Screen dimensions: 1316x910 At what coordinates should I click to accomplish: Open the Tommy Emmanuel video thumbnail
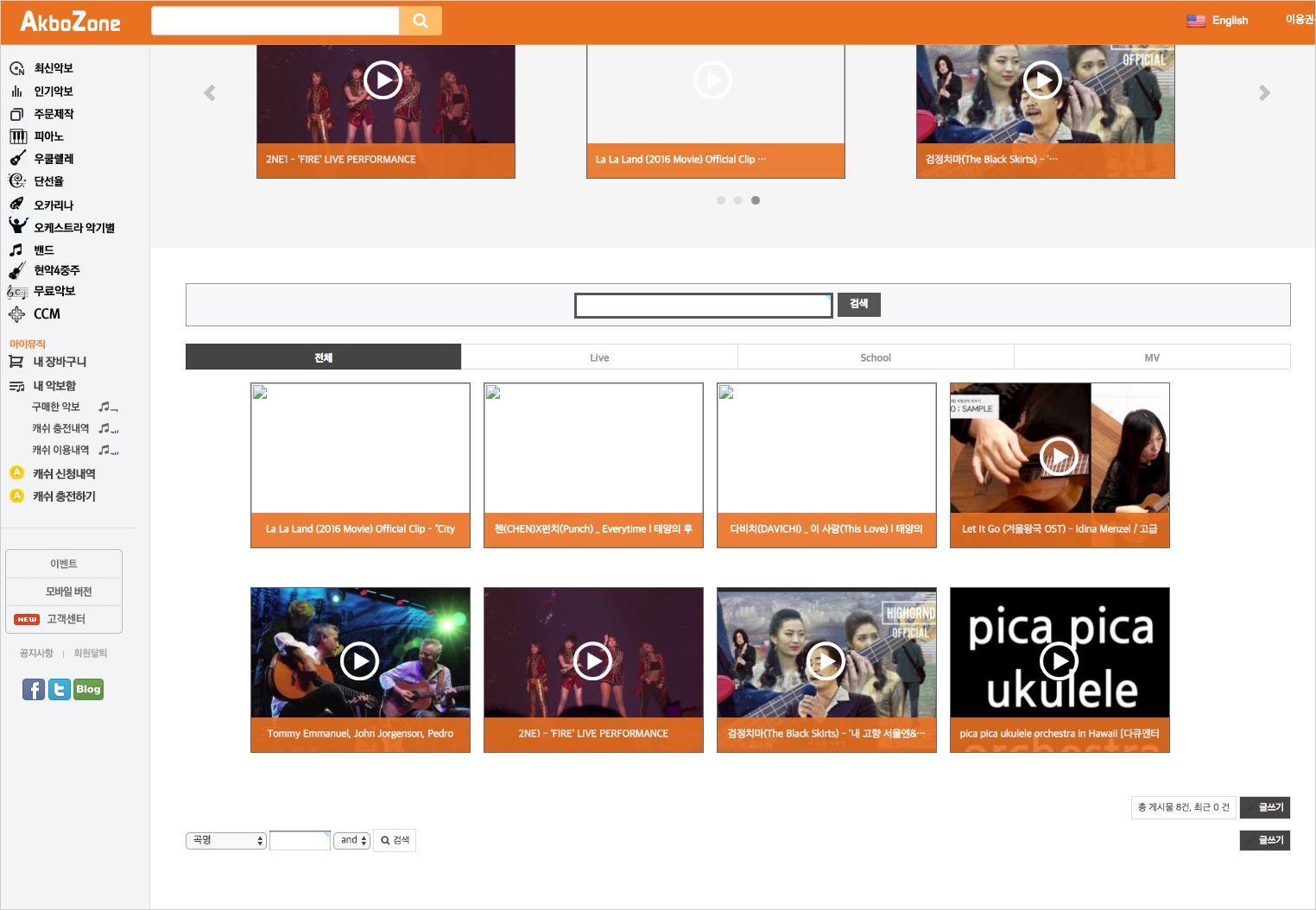360,670
